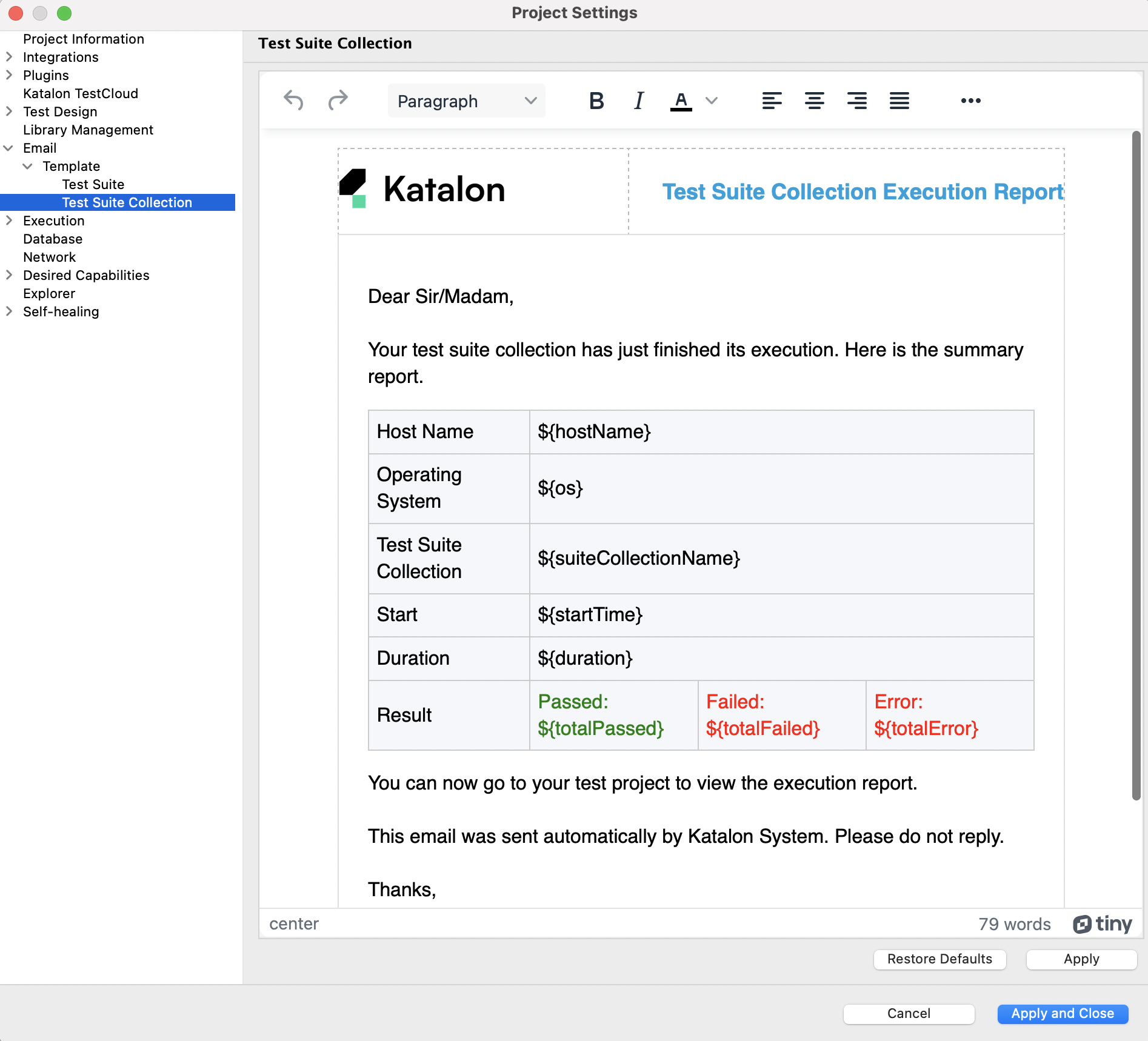Image resolution: width=1148 pixels, height=1041 pixels.
Task: Align text right
Action: [856, 101]
